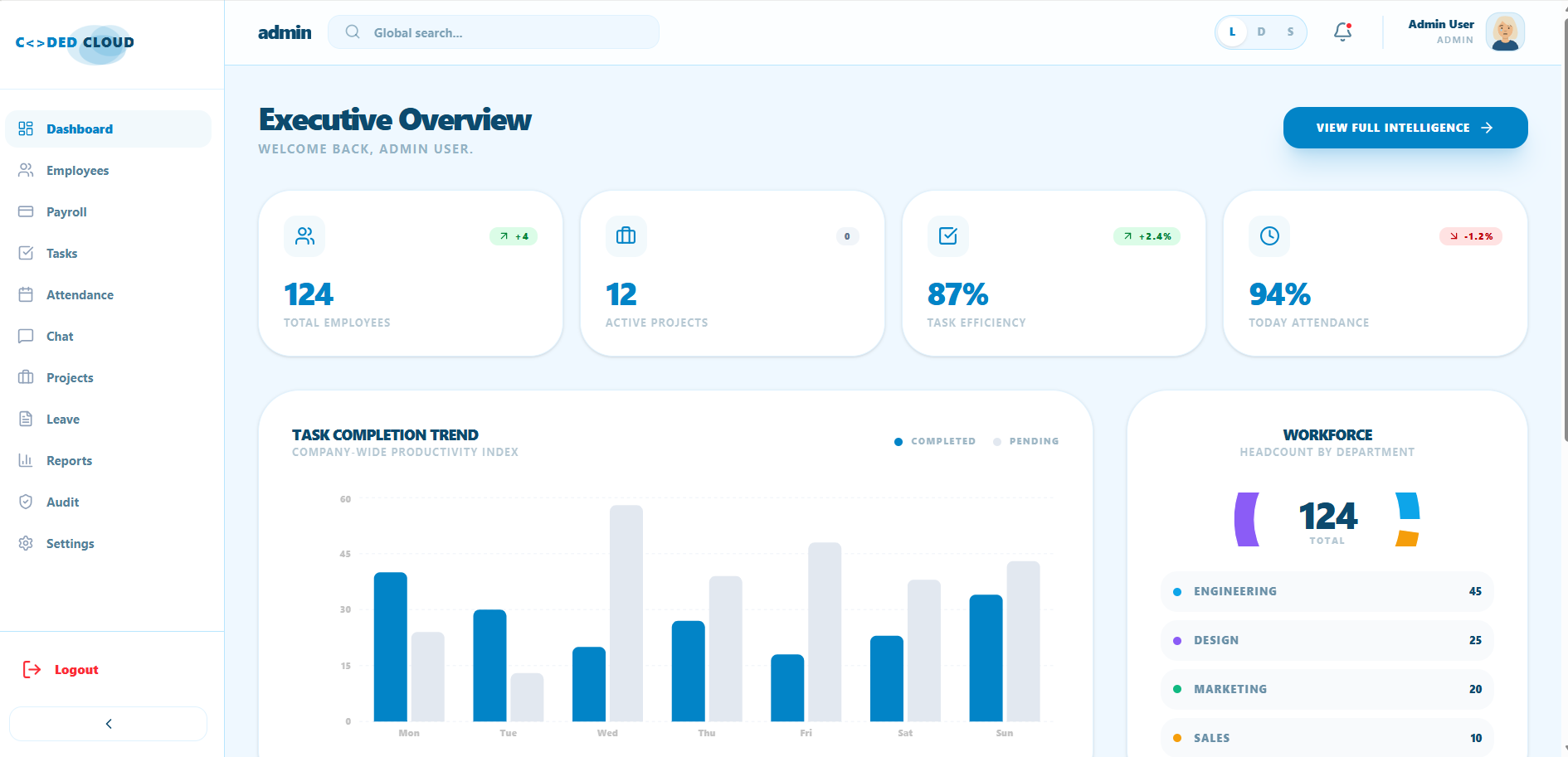This screenshot has height=757, width=1568.
Task: Switch theme to D mode
Action: click(1261, 32)
